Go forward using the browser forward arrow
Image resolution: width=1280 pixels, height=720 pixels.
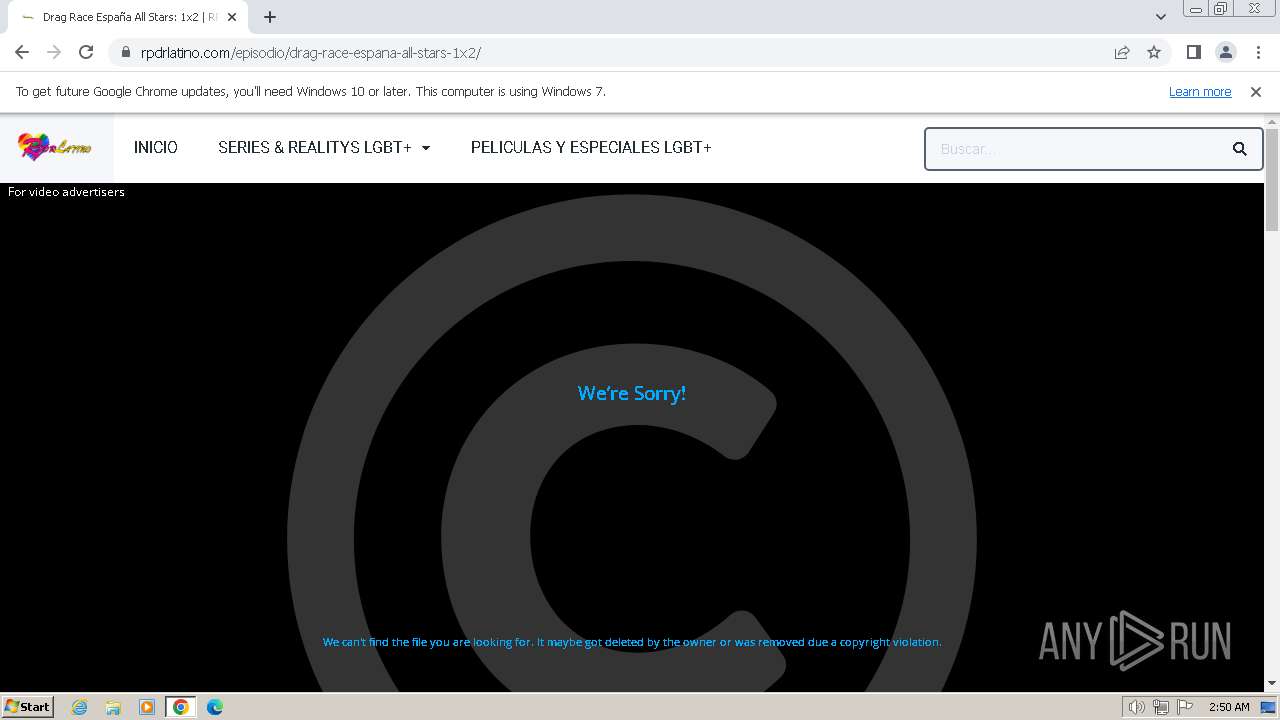pos(54,52)
